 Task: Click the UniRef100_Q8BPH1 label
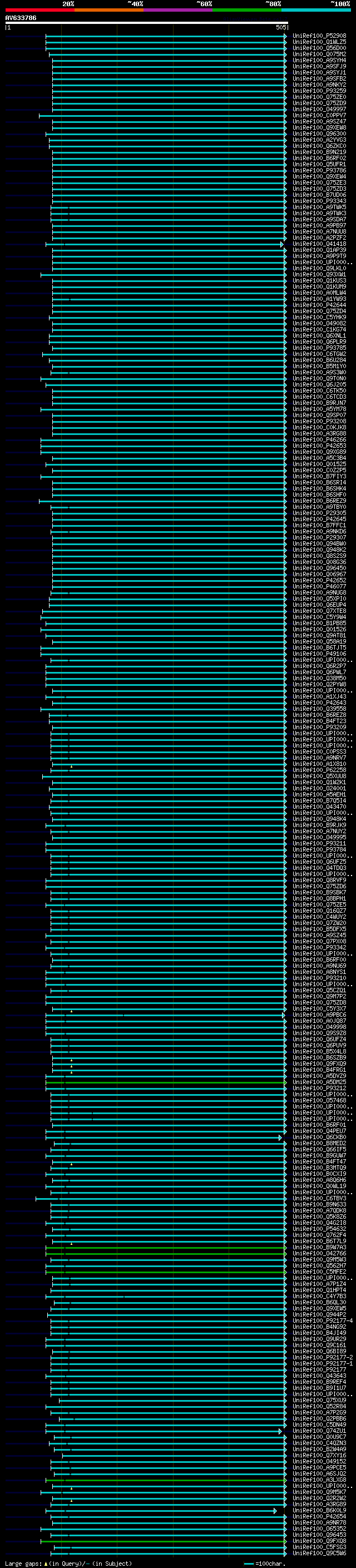pos(319,898)
